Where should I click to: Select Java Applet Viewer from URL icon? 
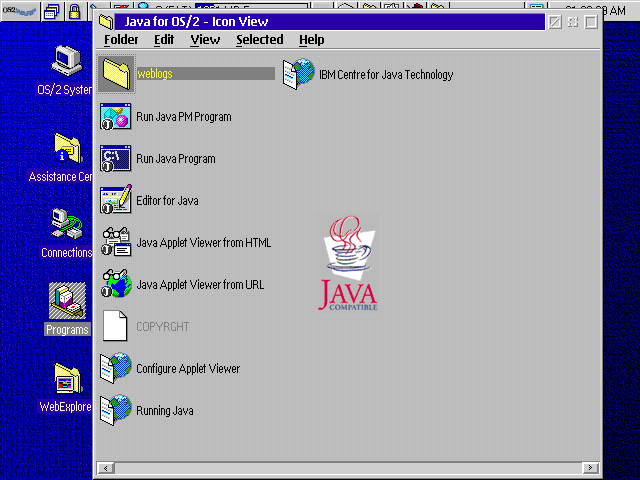tap(116, 284)
